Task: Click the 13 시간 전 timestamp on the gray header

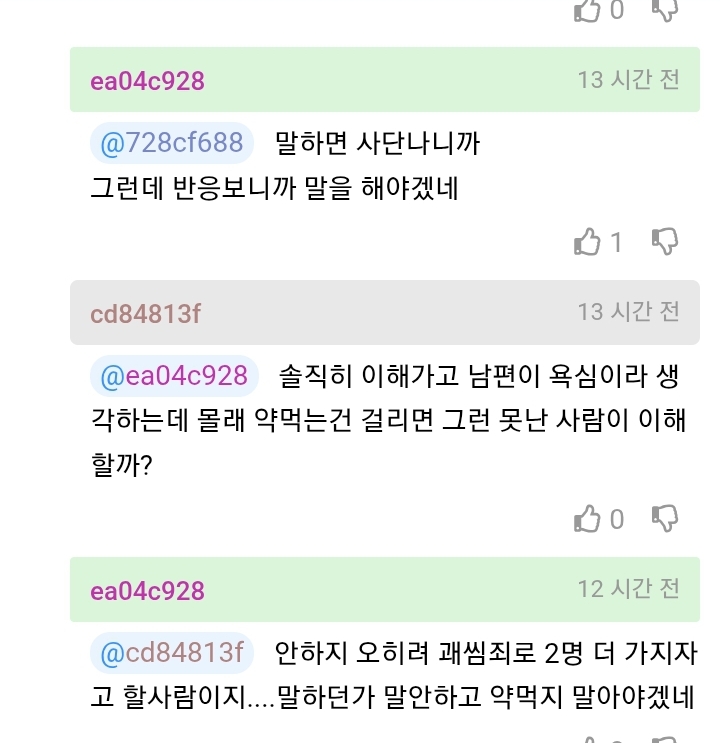Action: click(x=628, y=312)
